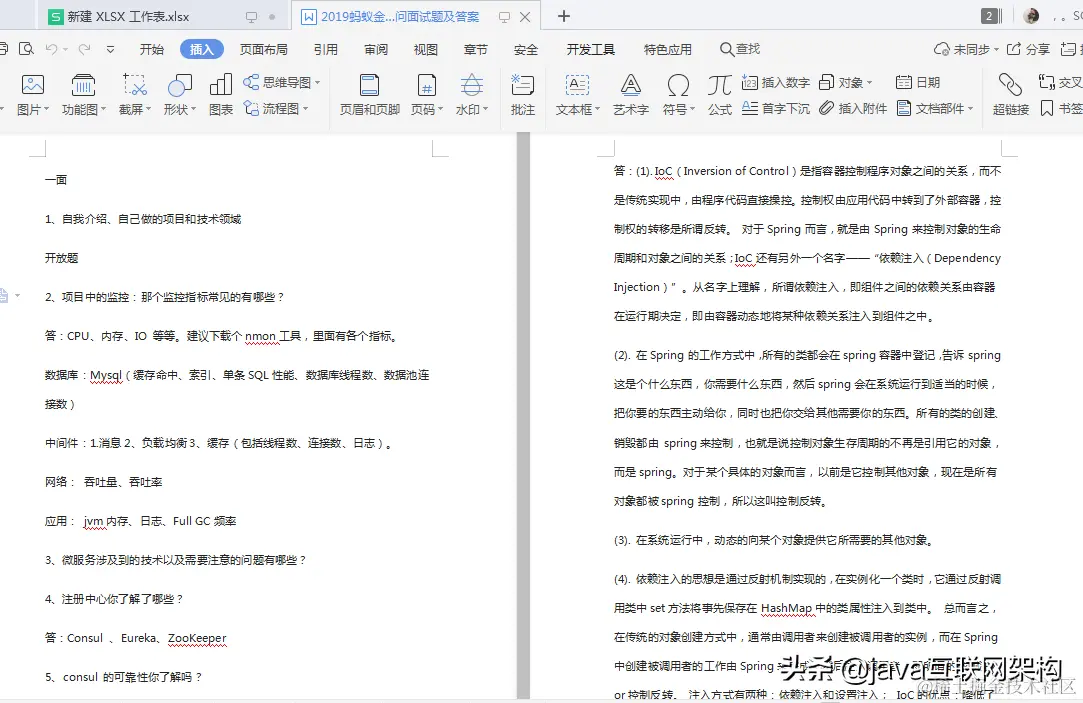Expand the 功能图 dropdown arrow

point(104,109)
